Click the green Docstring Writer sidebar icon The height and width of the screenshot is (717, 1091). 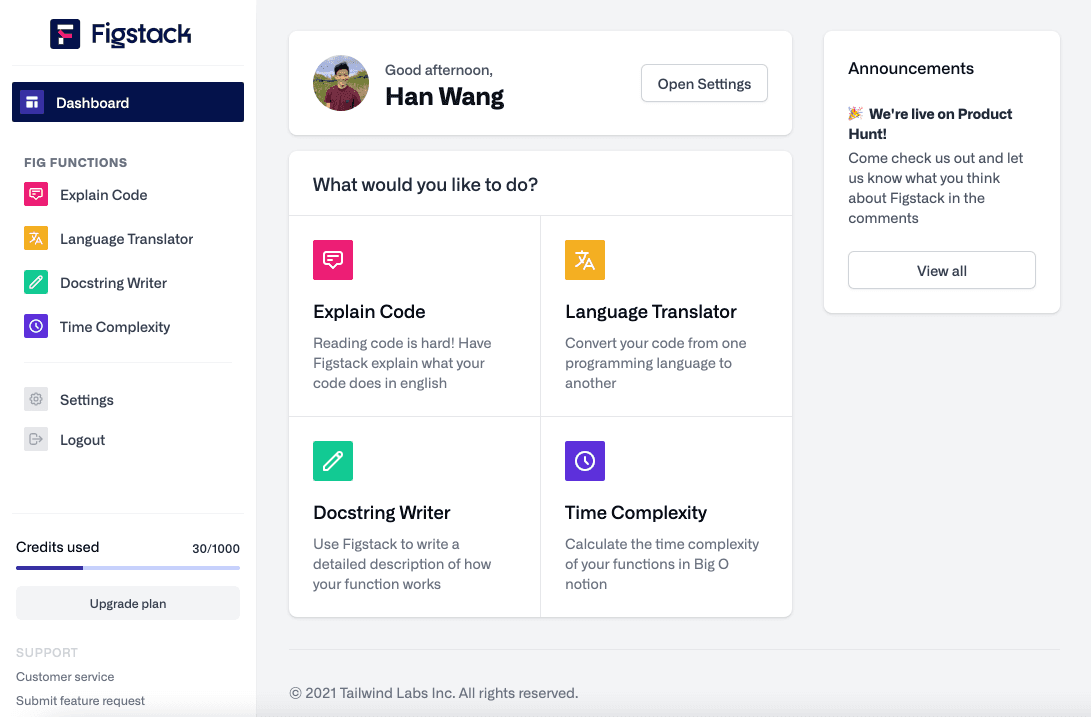(x=36, y=283)
